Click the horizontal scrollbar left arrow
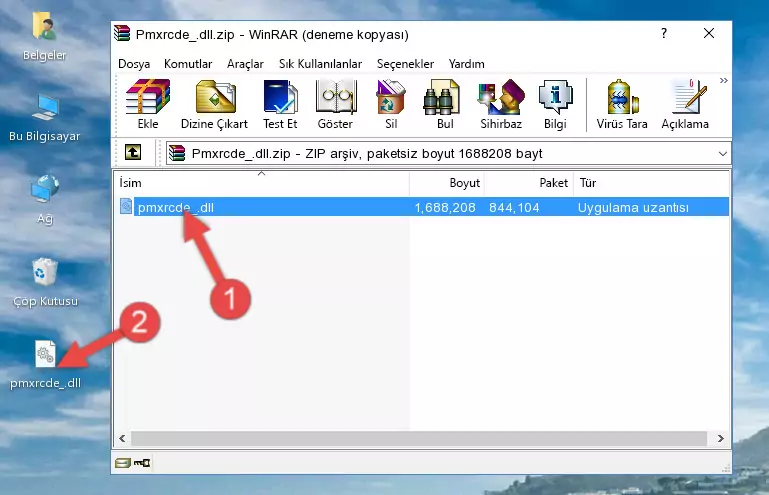 (122, 438)
